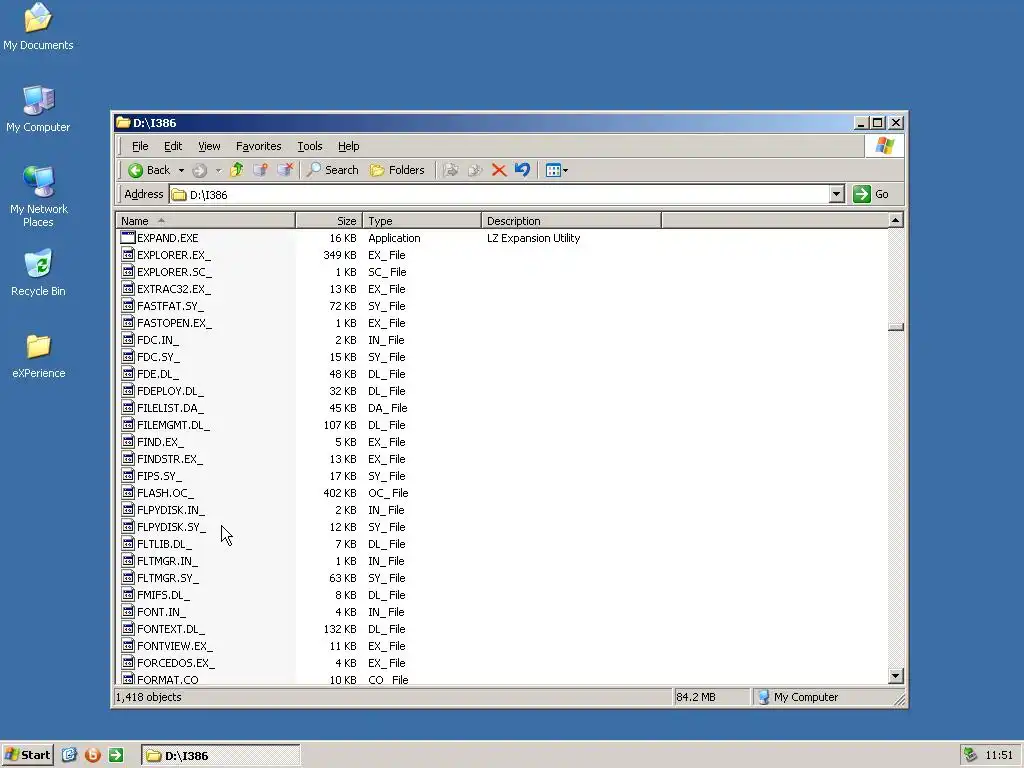Click the Start button

point(27,755)
